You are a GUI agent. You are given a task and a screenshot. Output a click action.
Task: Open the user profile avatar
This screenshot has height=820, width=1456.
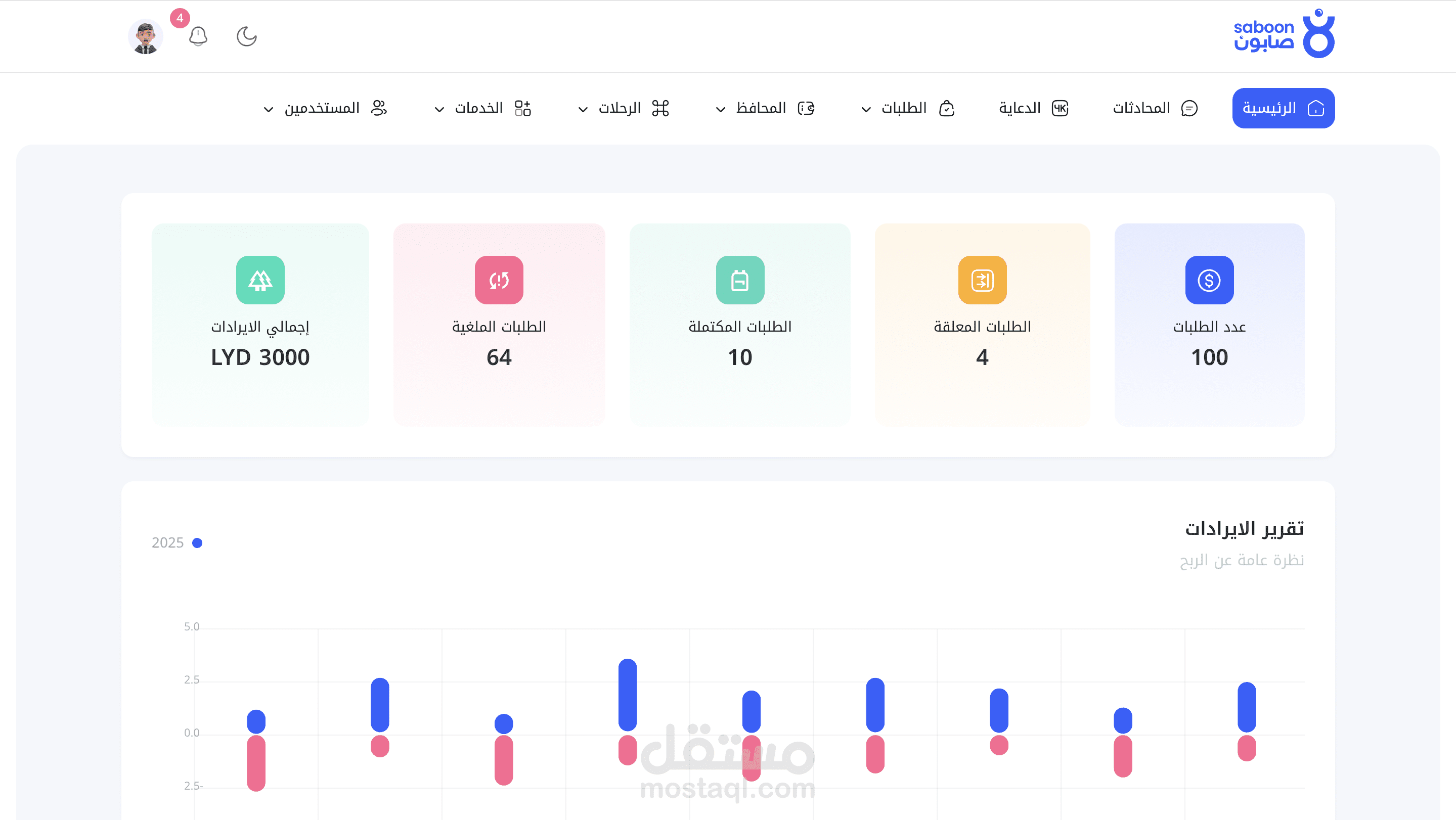[x=145, y=37]
